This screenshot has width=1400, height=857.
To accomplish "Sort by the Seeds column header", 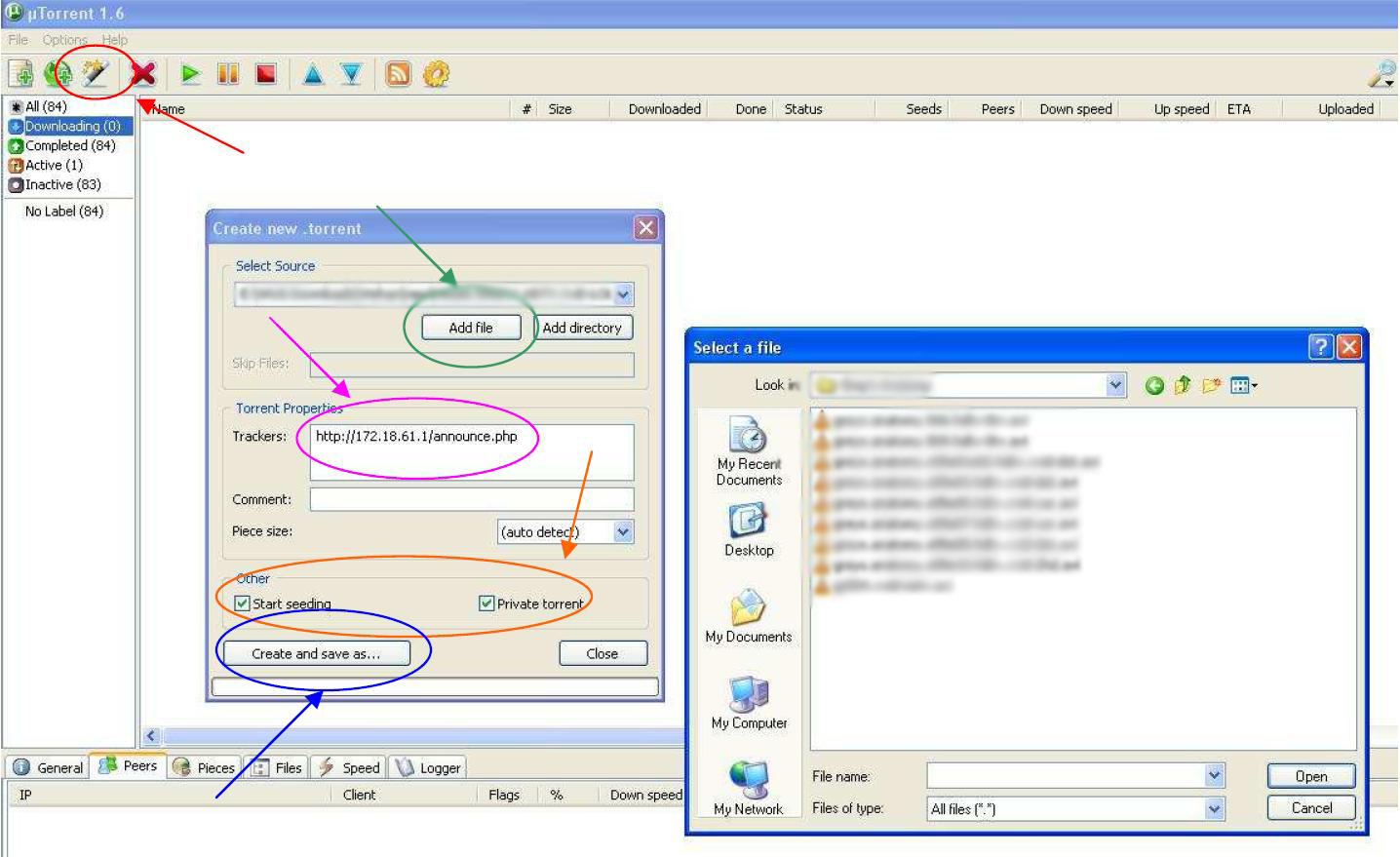I will click(x=923, y=109).
